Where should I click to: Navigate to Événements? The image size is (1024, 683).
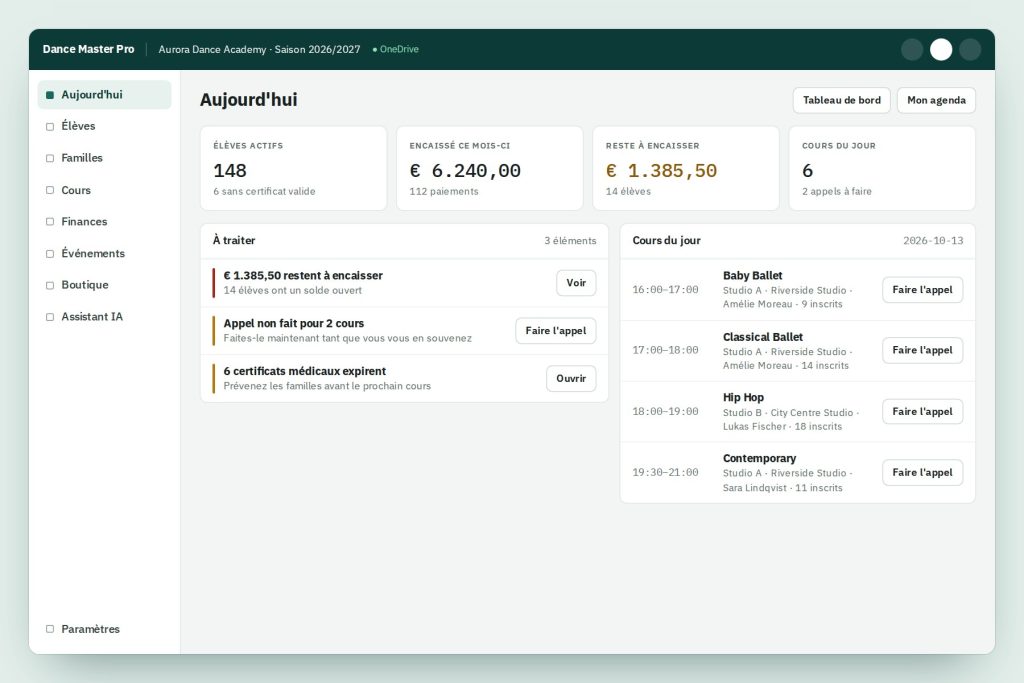(104, 253)
